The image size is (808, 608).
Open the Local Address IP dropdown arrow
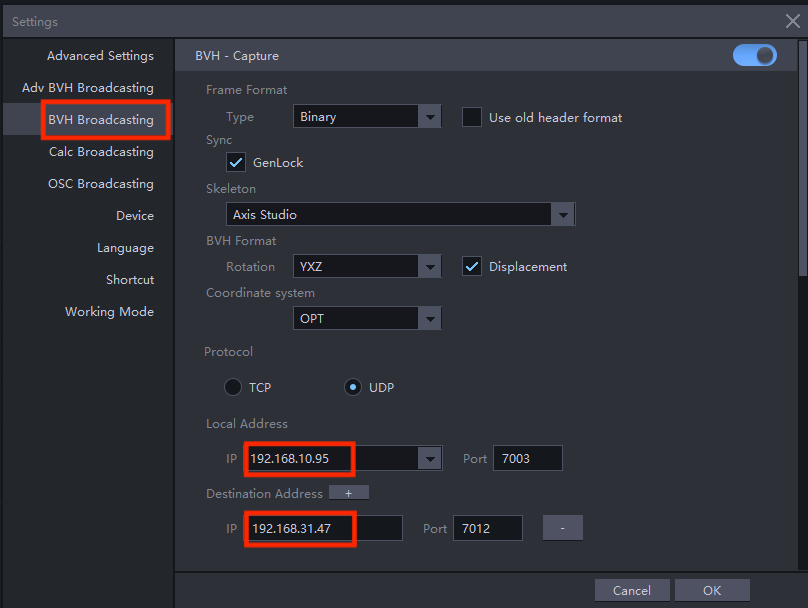[430, 459]
